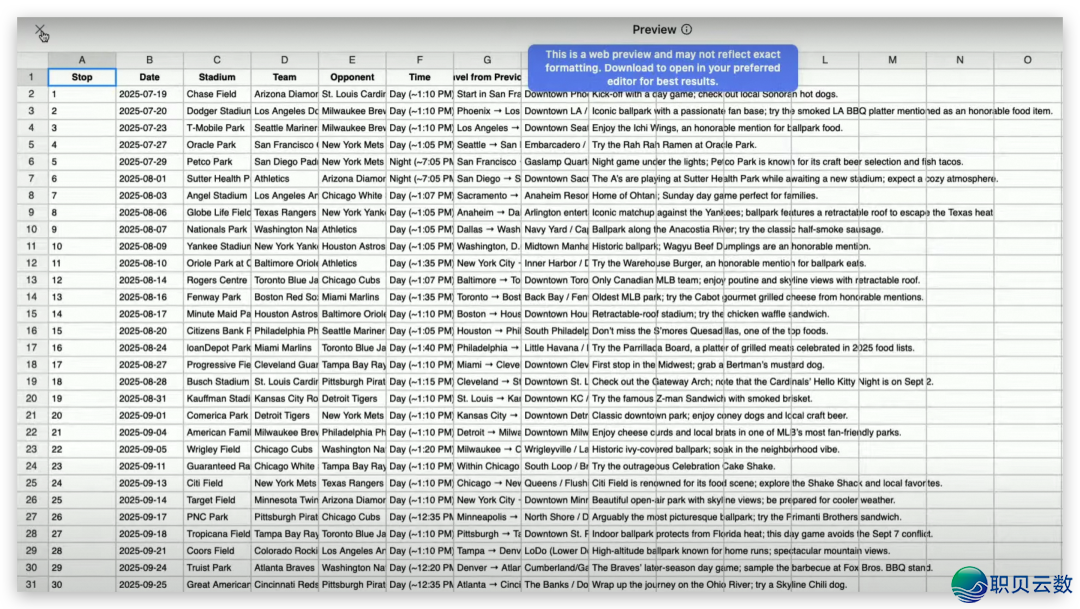
Task: Click the date cell '2025-08-01'
Action: [149, 178]
